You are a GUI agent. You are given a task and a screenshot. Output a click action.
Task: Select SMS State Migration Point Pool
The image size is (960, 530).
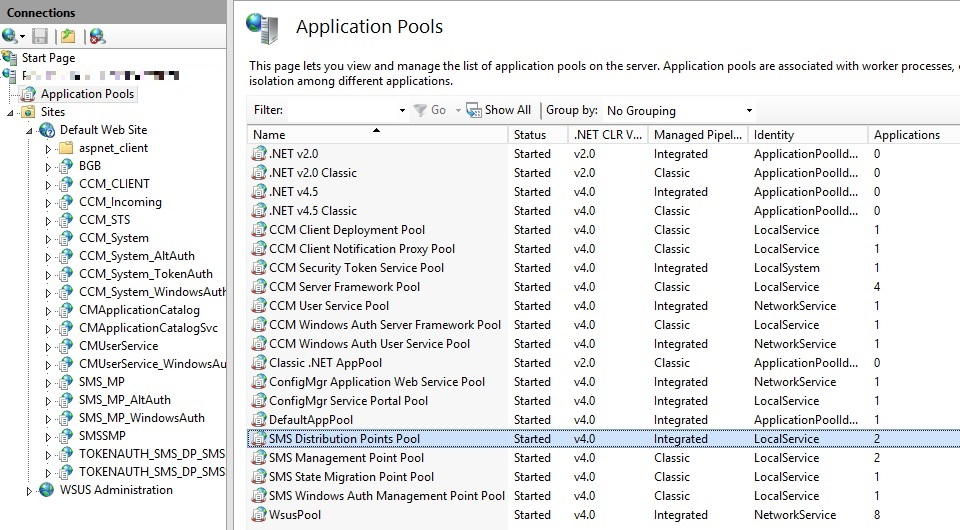click(x=604, y=477)
